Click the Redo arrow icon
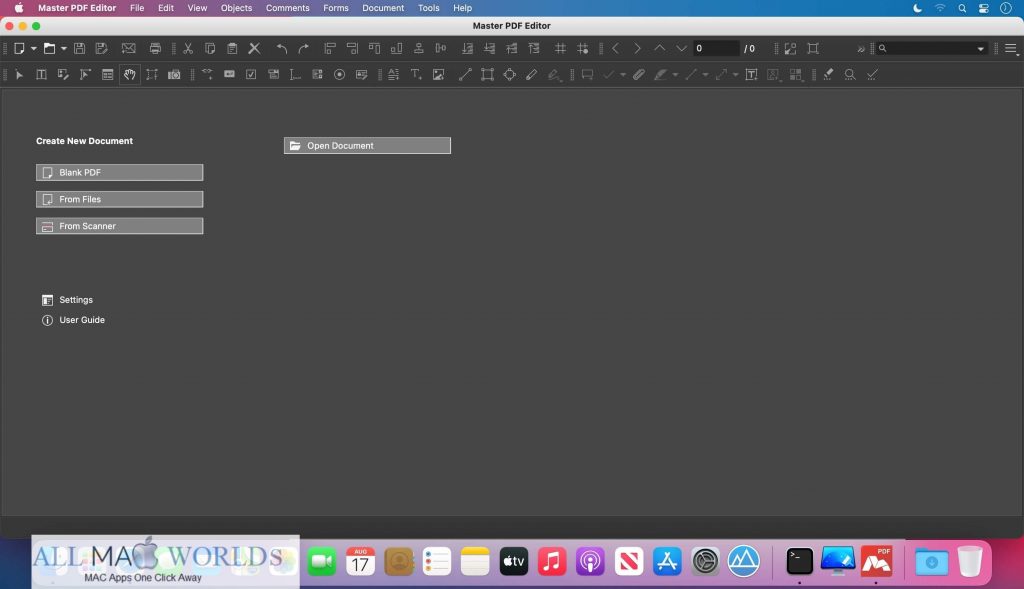Viewport: 1024px width, 589px height. point(304,48)
